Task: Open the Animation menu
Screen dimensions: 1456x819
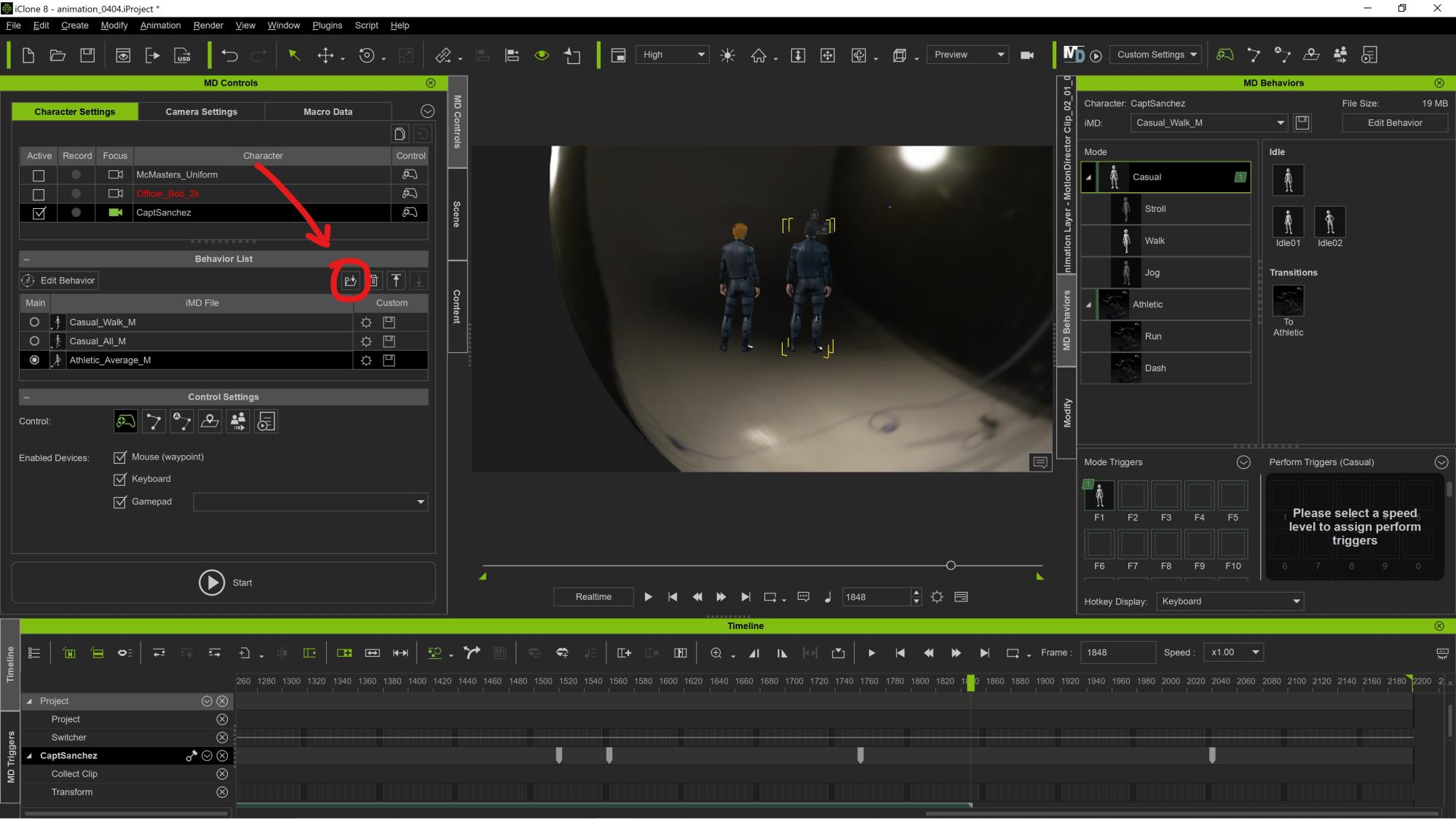Action: point(160,25)
